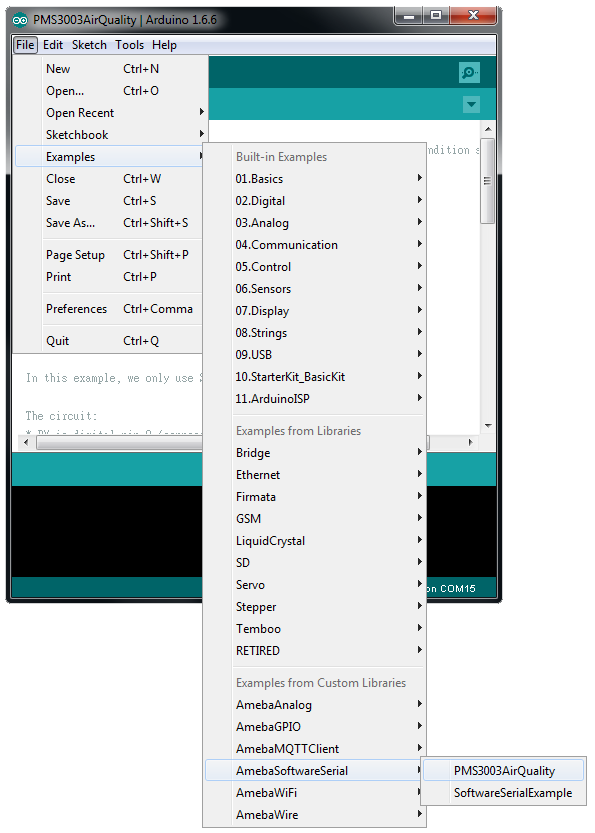Click the Arduino logo in title bar

click(x=20, y=20)
